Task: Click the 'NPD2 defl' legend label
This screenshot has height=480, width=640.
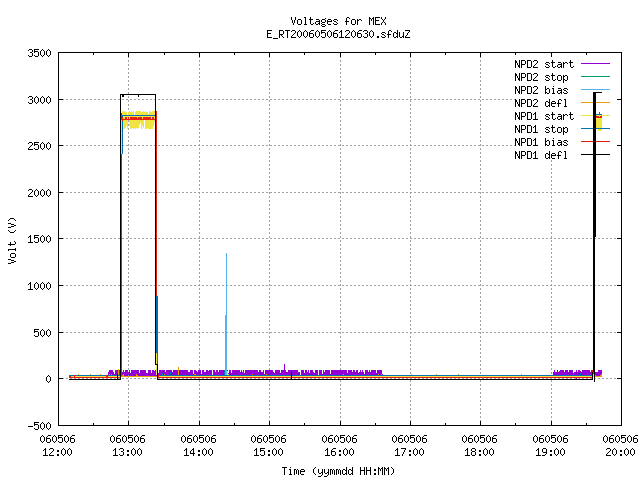Action: coord(541,103)
